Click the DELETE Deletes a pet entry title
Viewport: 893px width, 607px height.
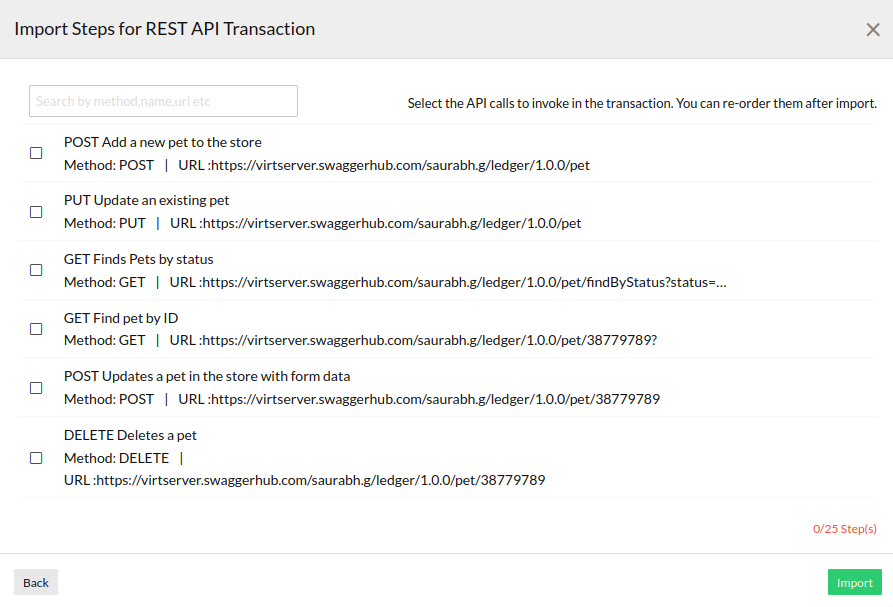coord(130,435)
